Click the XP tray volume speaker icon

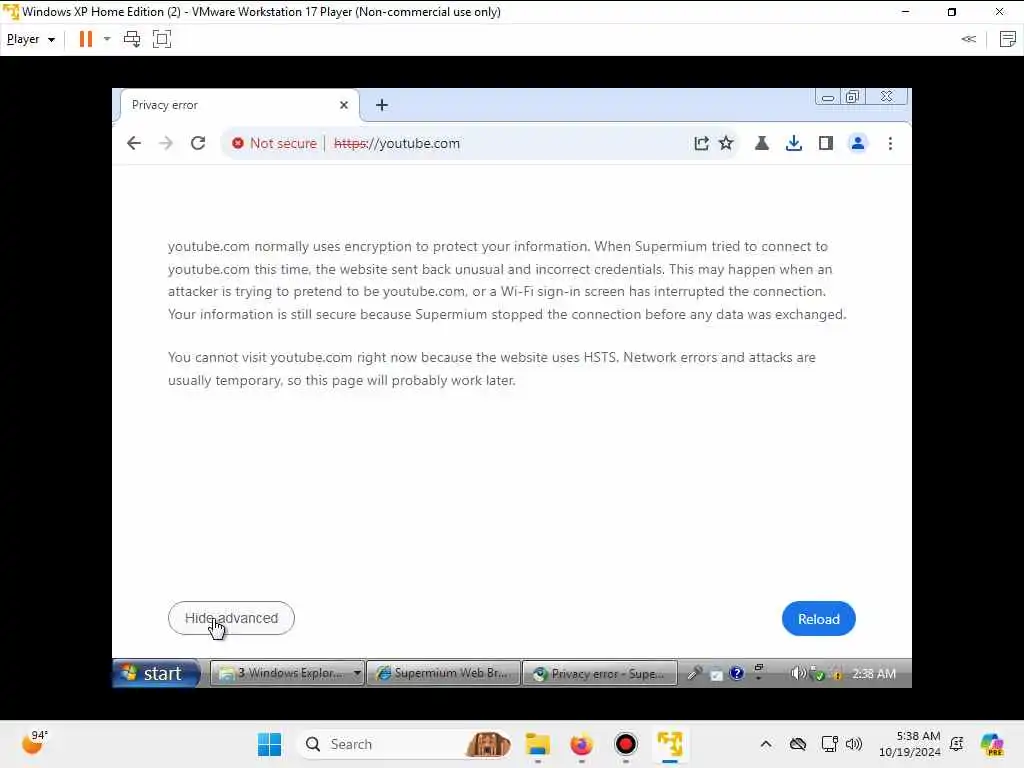point(798,673)
